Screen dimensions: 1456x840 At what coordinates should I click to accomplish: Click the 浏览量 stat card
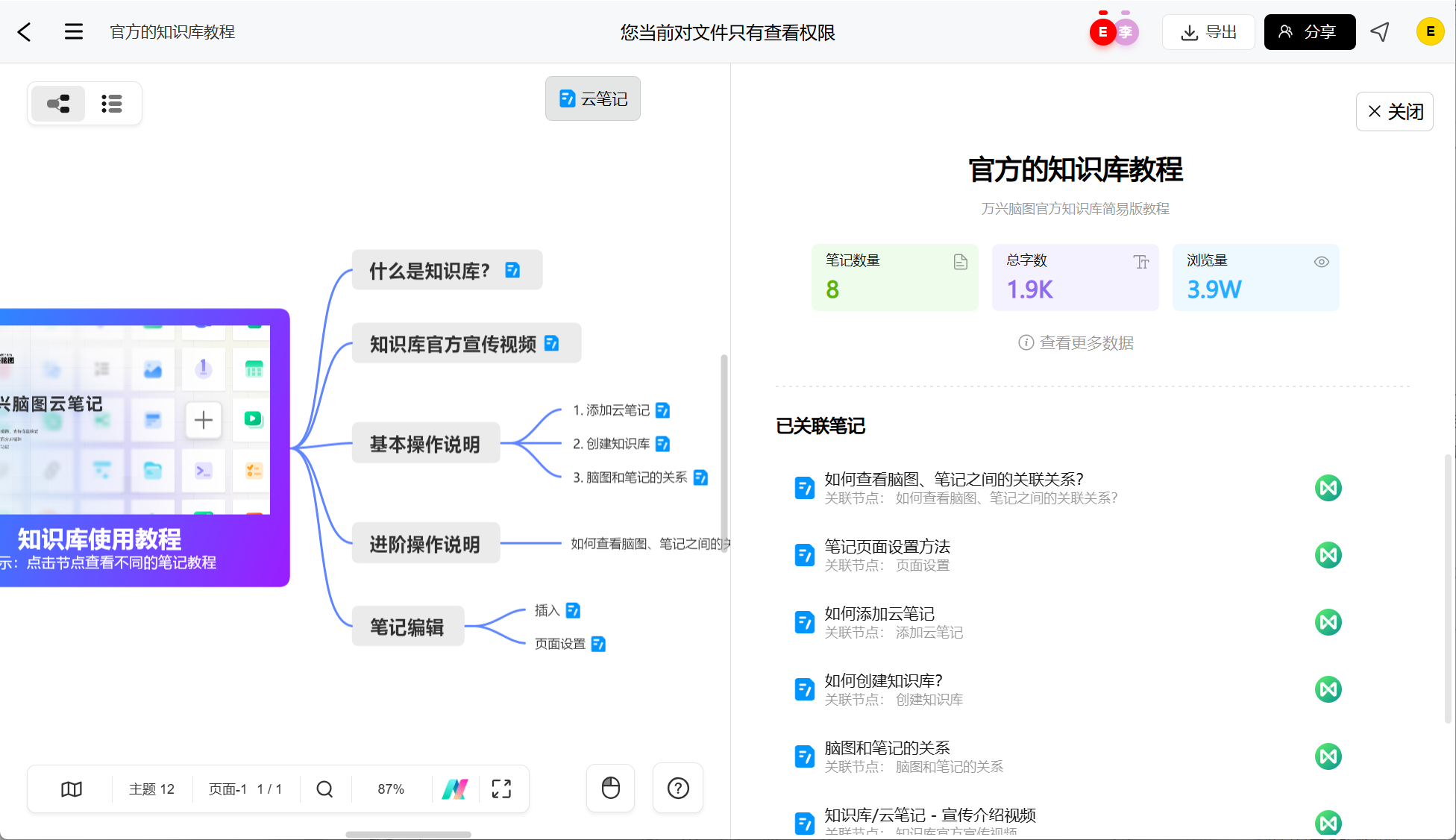(1255, 278)
